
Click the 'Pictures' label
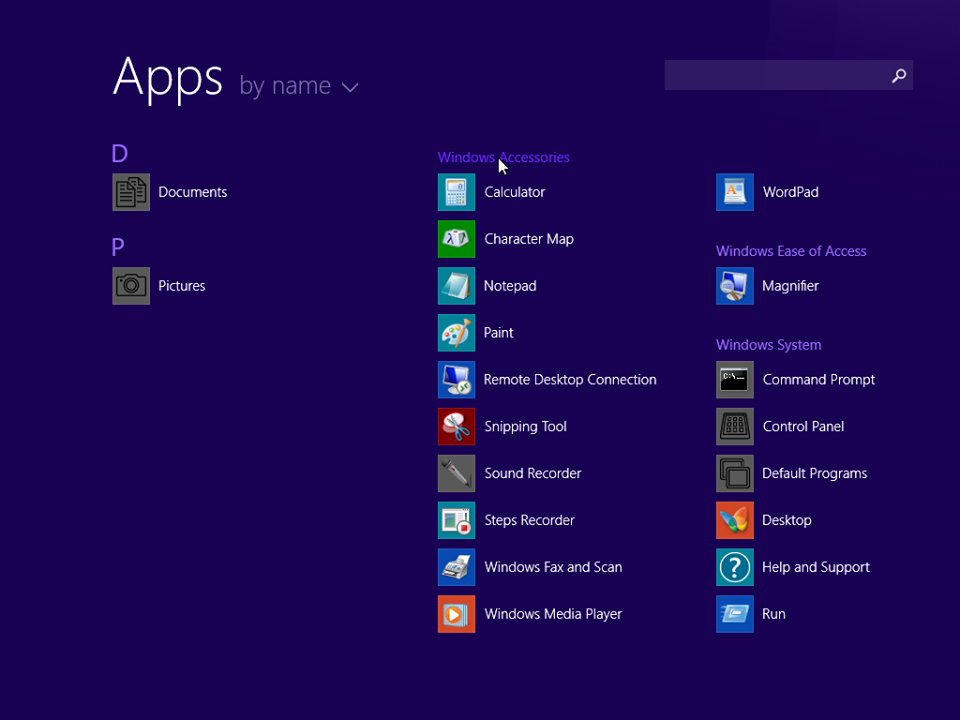[x=181, y=286]
